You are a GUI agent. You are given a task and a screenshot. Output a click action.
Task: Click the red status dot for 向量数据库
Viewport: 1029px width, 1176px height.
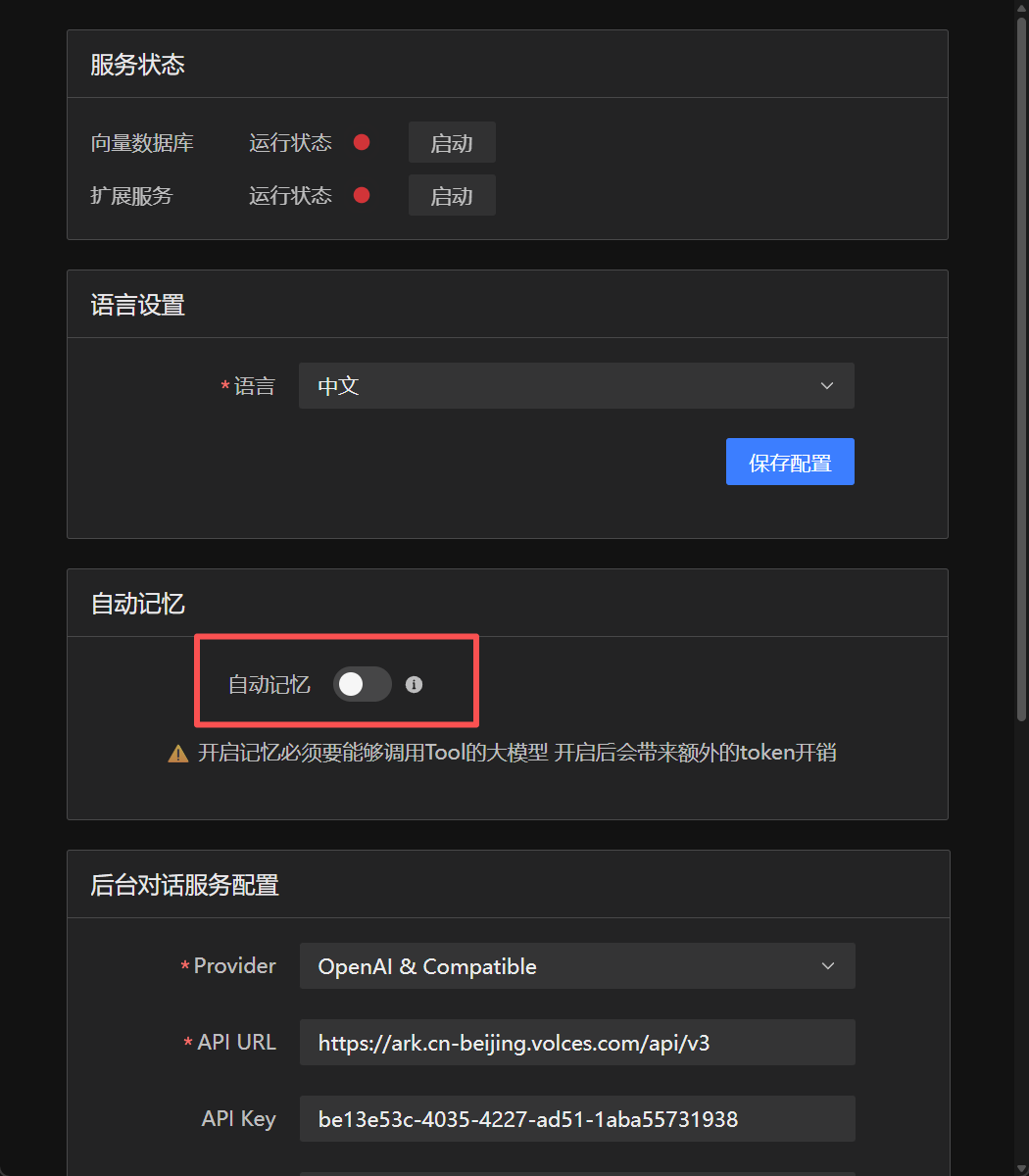coord(362,143)
